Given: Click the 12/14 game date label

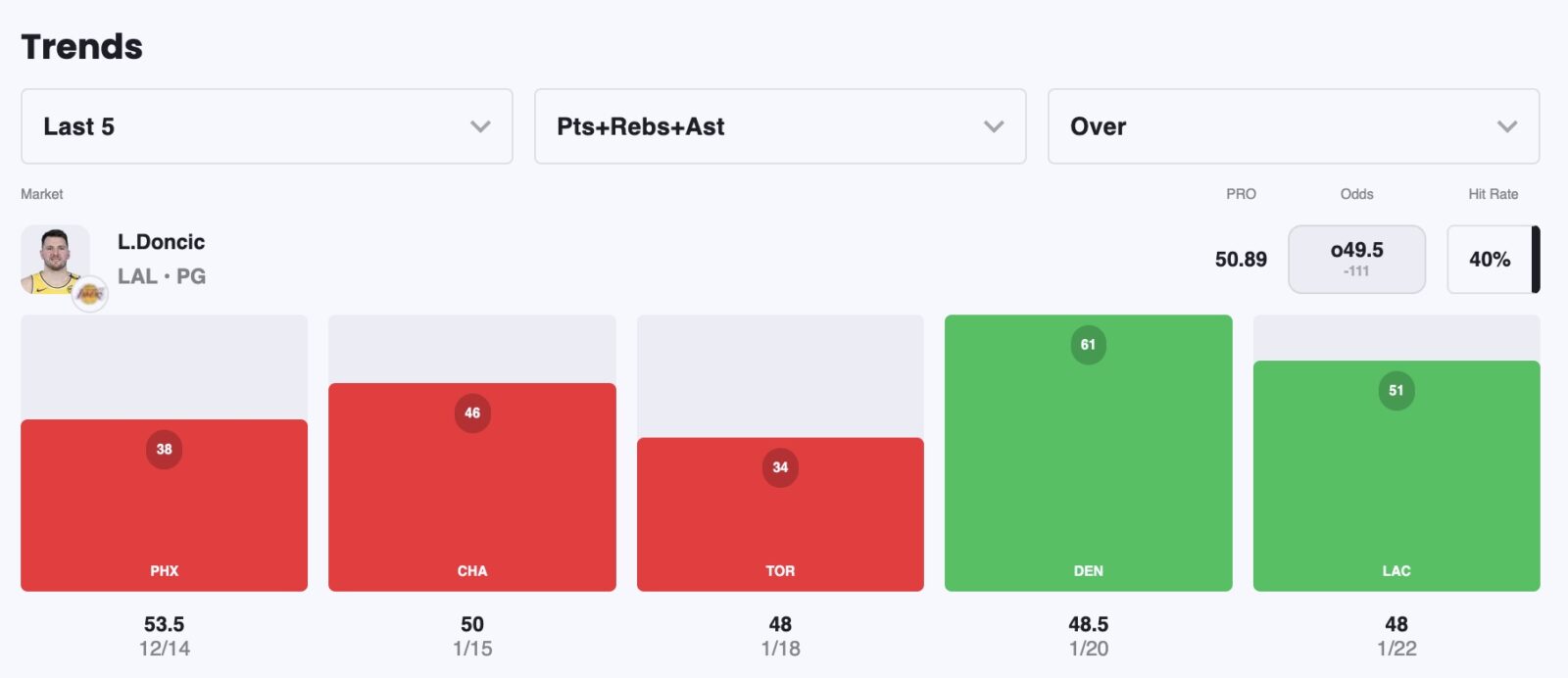Looking at the screenshot, I should (x=164, y=649).
